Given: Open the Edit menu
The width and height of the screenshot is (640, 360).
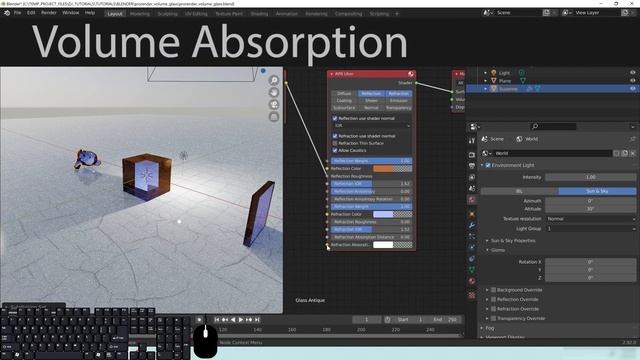Looking at the screenshot, I should click(x=31, y=13).
